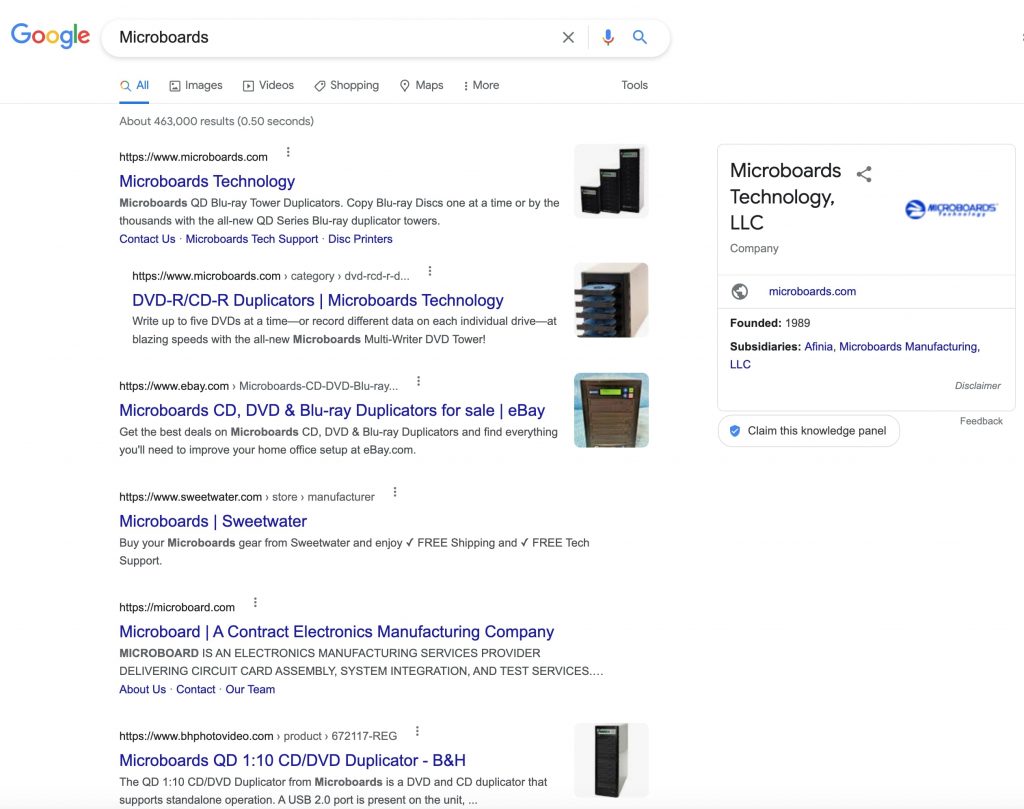Open Microboard Contract Electronics Manufacturing result
The width and height of the screenshot is (1024, 809).
pyautogui.click(x=336, y=631)
